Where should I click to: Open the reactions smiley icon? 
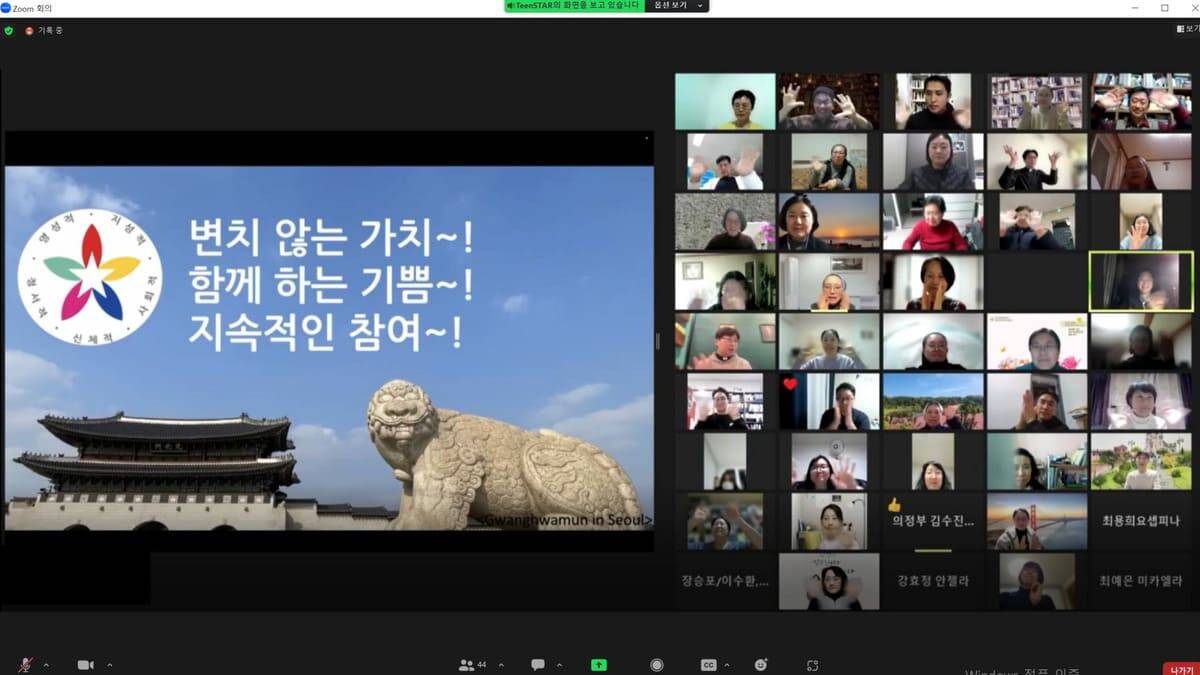pos(761,665)
